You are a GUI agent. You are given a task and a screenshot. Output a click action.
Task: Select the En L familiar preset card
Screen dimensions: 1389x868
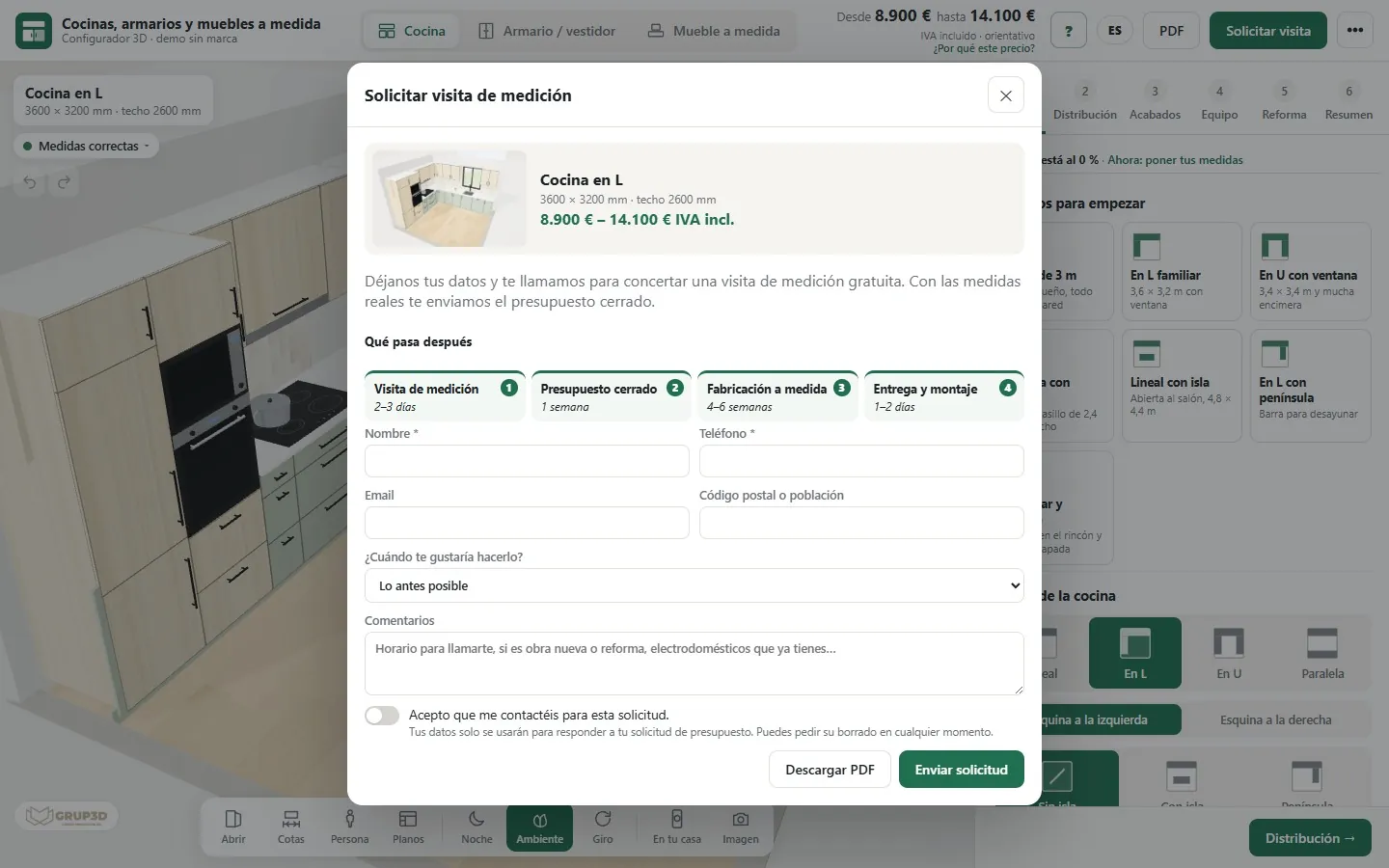[1182, 272]
